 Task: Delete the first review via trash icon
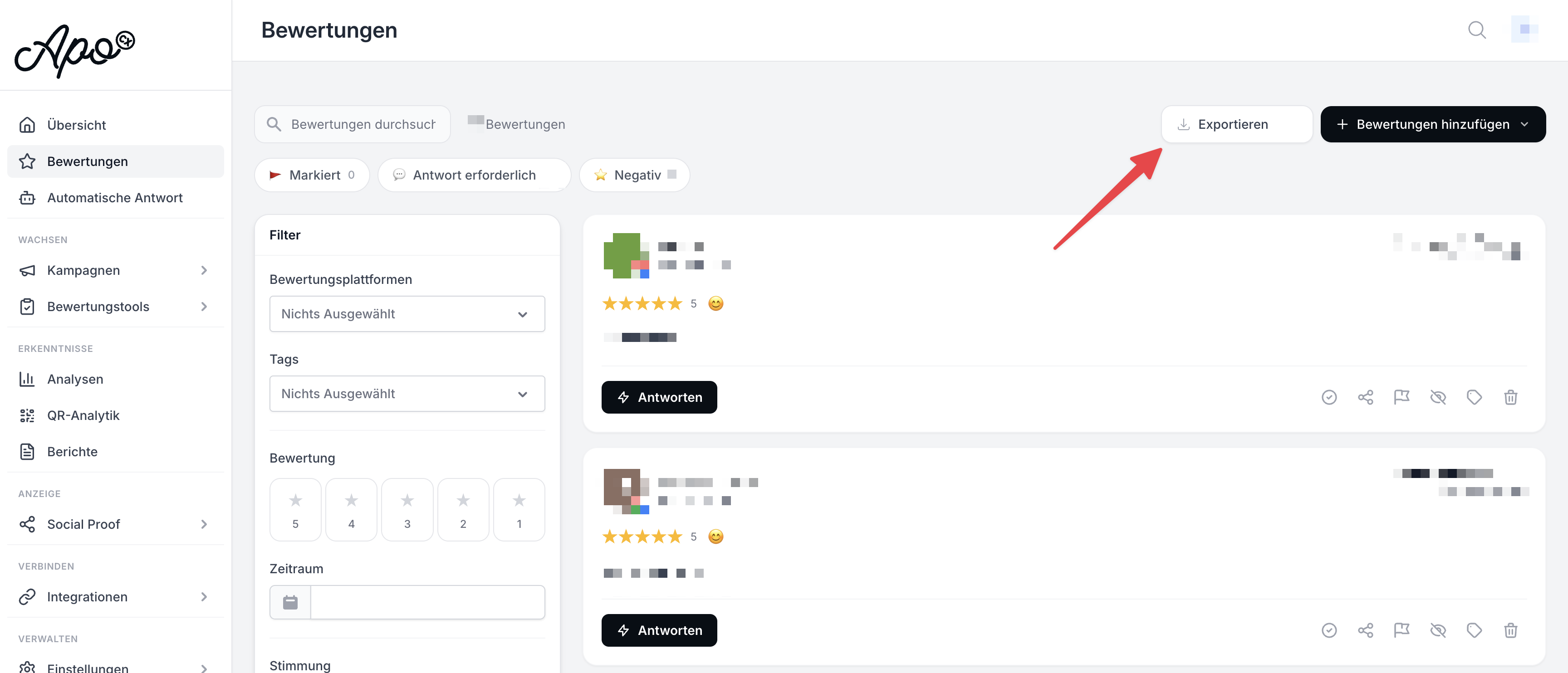pos(1510,397)
